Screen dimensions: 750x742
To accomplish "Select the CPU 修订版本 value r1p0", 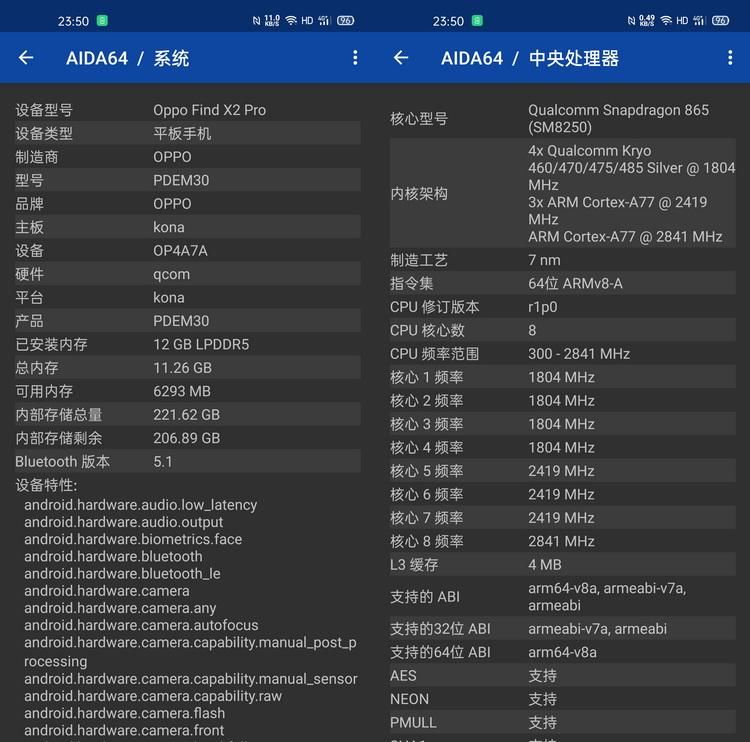I will [x=542, y=307].
